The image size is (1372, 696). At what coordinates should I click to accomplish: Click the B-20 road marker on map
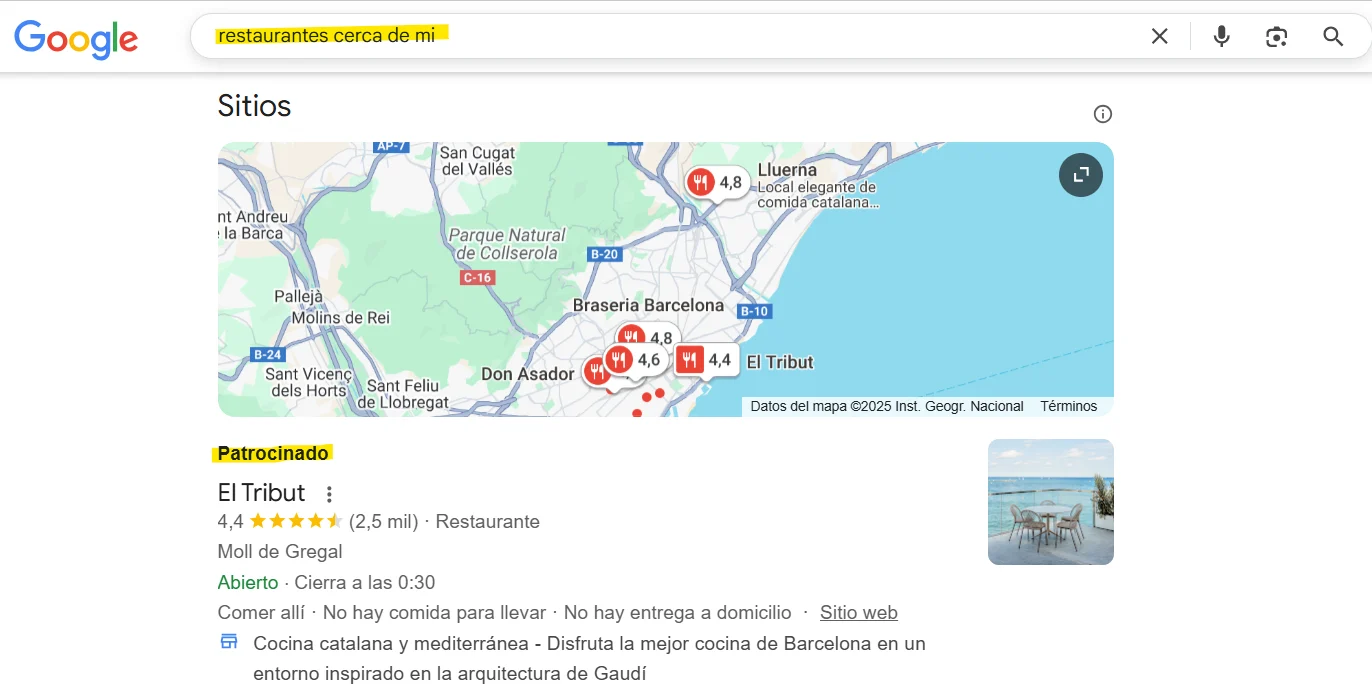[x=605, y=254]
